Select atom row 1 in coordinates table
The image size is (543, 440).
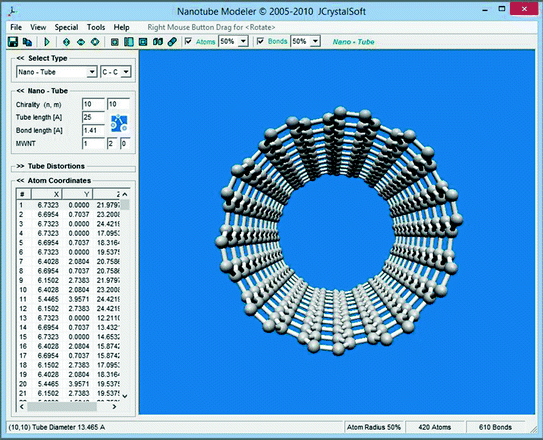point(68,205)
